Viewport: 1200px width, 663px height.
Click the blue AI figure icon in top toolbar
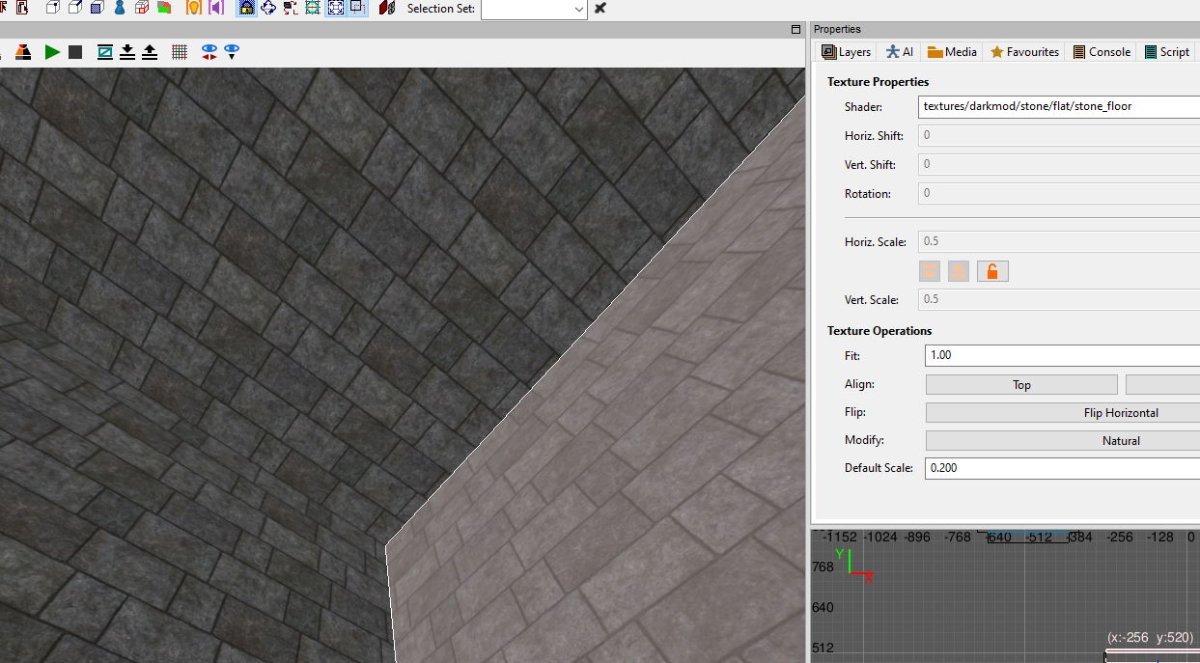120,8
